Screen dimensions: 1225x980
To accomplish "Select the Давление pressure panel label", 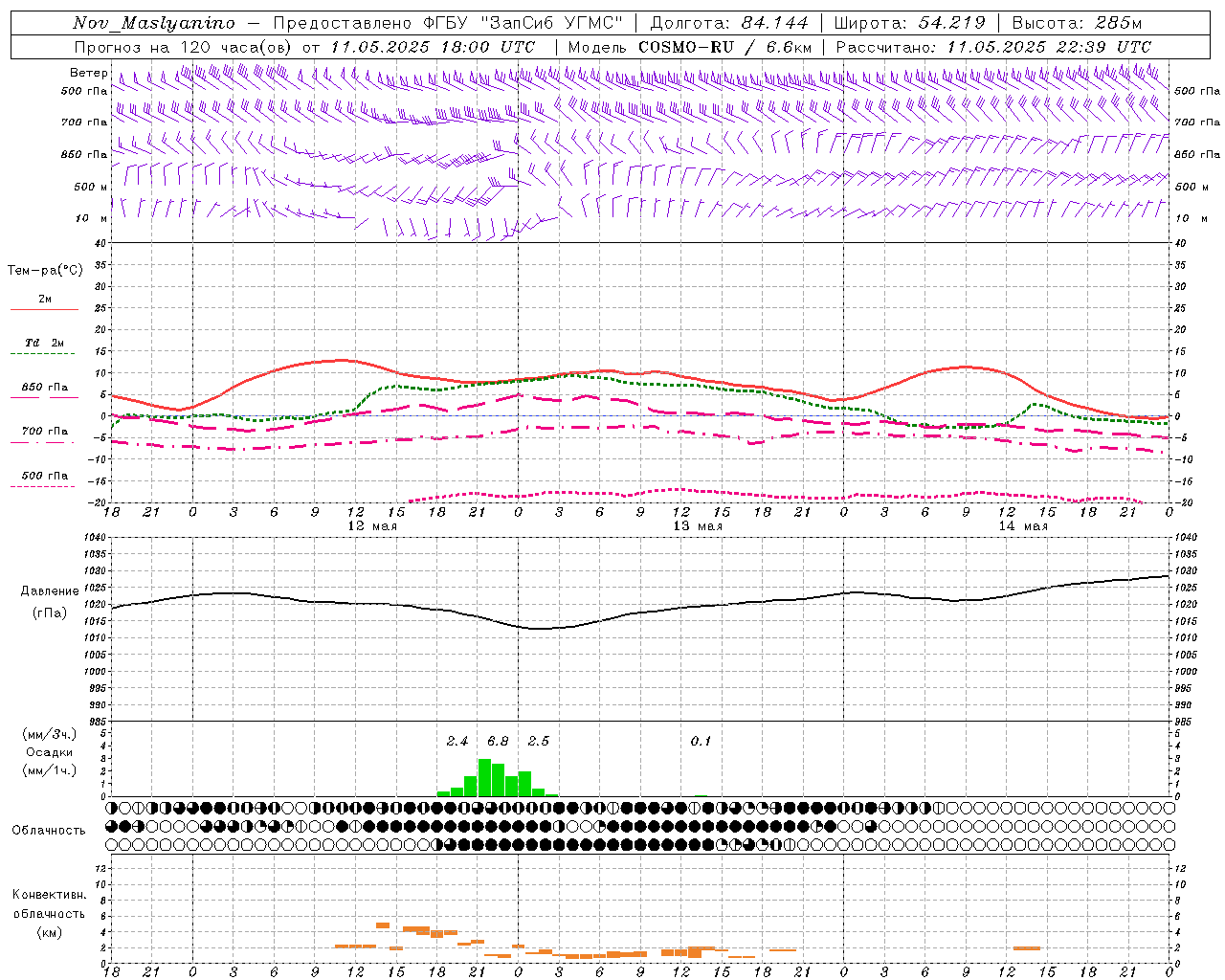I will (51, 591).
